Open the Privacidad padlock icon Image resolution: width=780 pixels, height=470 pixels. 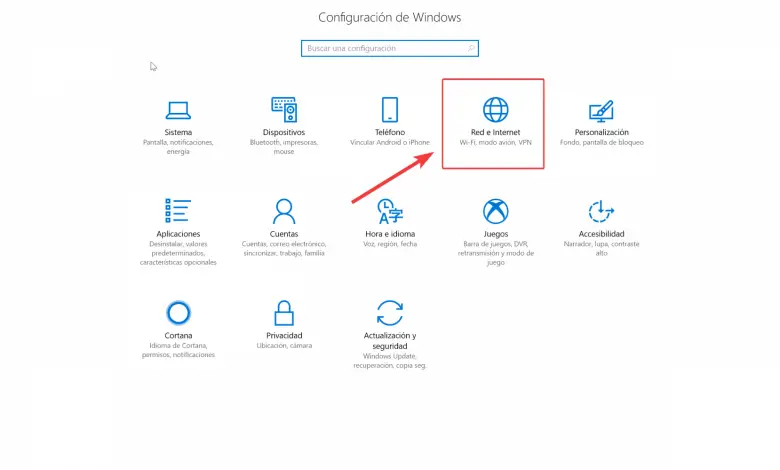(x=284, y=313)
